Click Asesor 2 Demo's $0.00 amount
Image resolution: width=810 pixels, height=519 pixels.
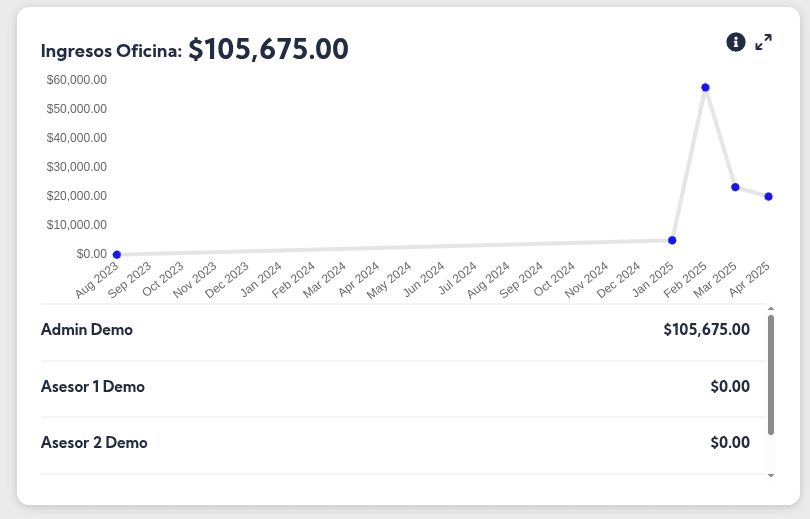[x=729, y=442]
